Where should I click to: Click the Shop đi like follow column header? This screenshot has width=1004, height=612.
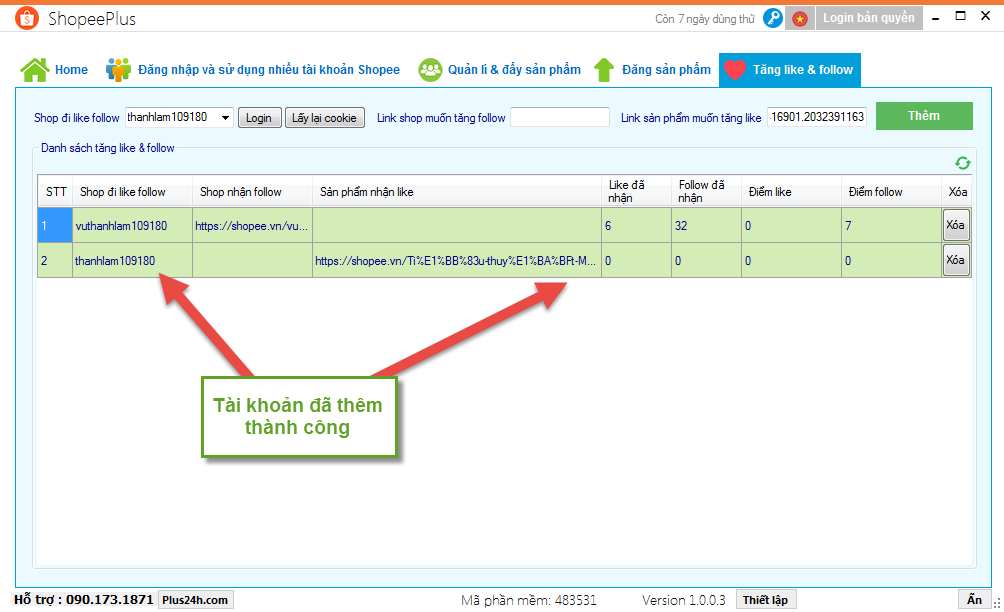[133, 191]
